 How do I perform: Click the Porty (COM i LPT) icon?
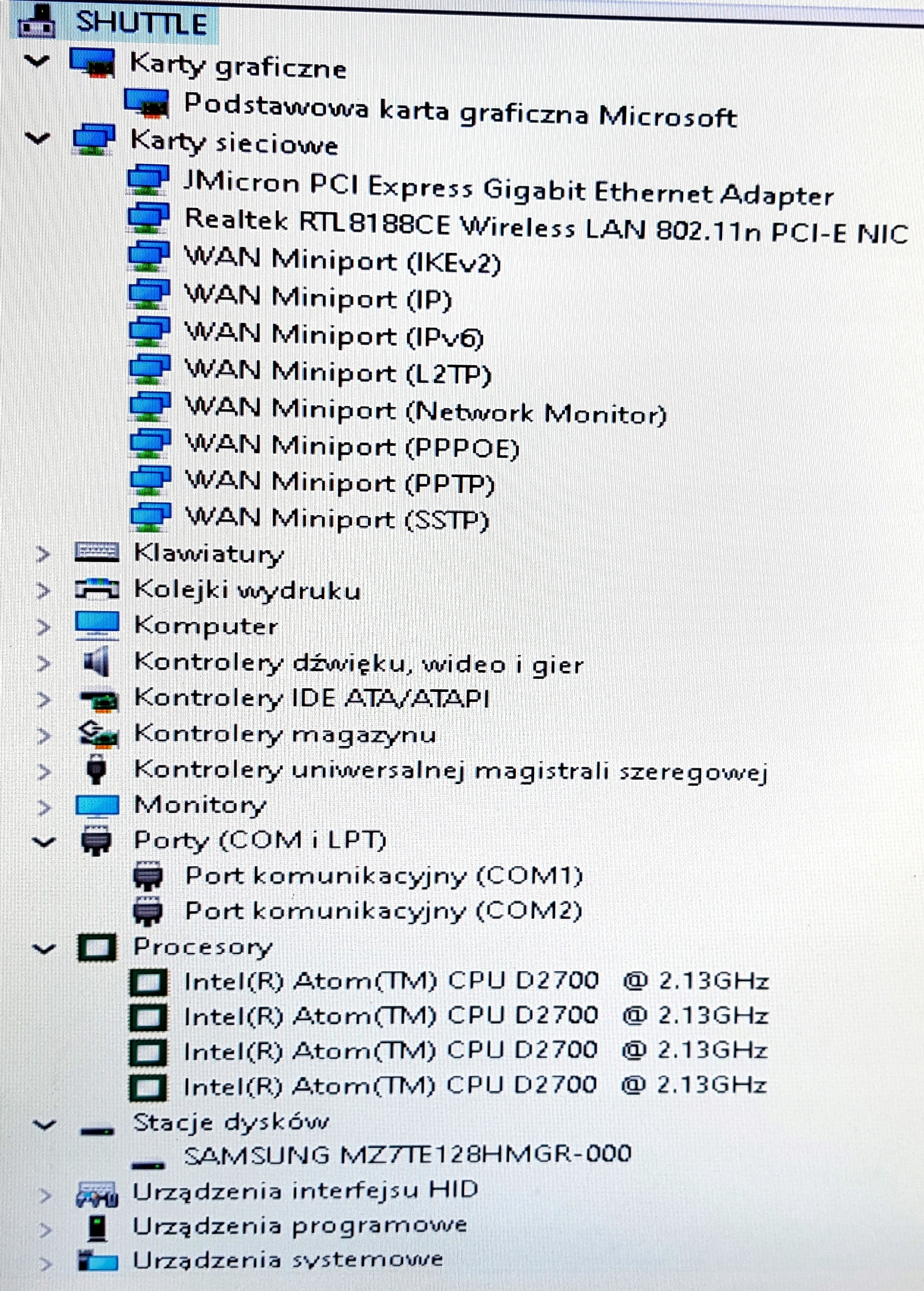[96, 841]
